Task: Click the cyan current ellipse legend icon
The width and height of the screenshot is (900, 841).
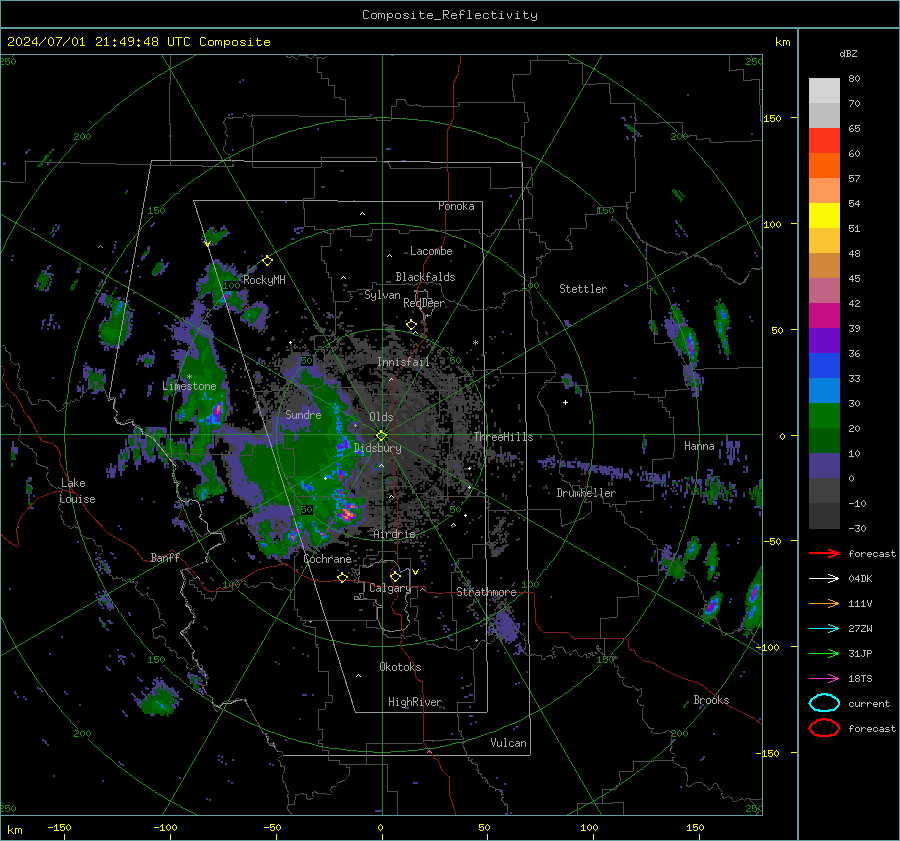Action: click(824, 703)
